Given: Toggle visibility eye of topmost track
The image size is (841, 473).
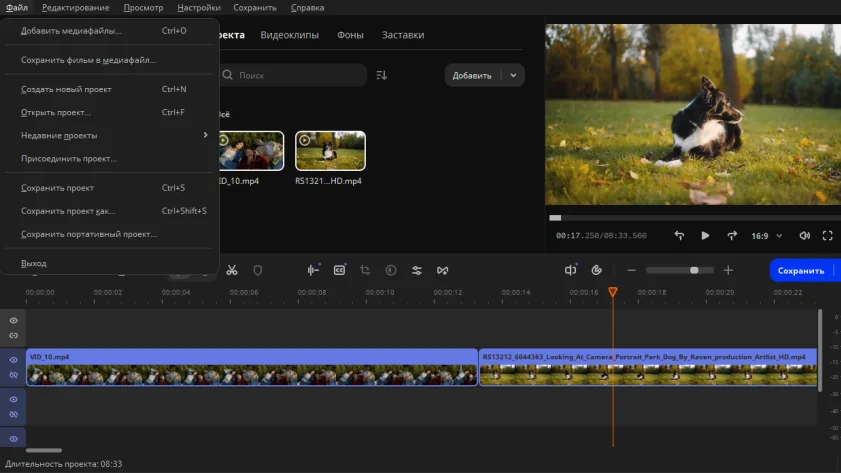Looking at the screenshot, I should tap(14, 321).
